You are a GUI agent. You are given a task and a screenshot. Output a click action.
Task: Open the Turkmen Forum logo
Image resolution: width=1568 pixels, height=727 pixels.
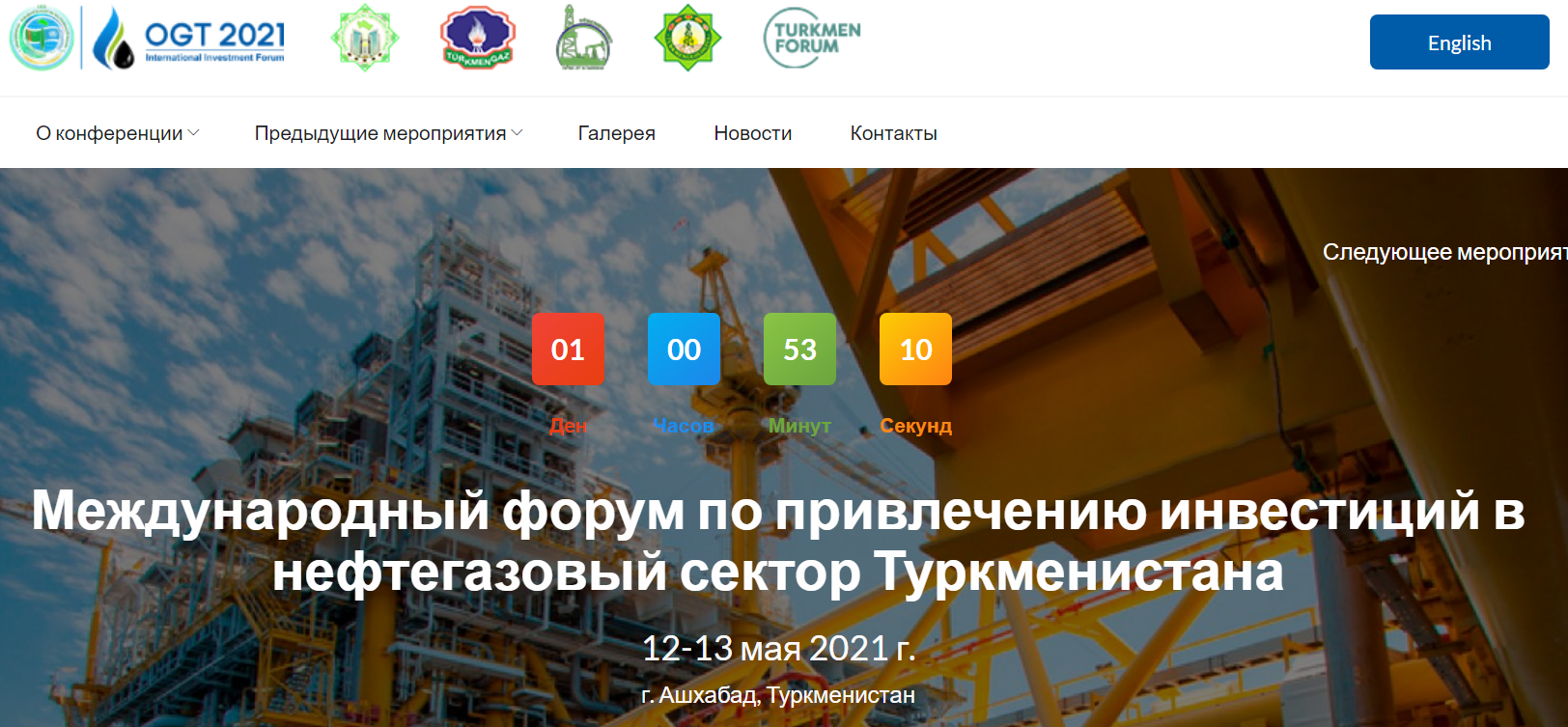click(812, 39)
